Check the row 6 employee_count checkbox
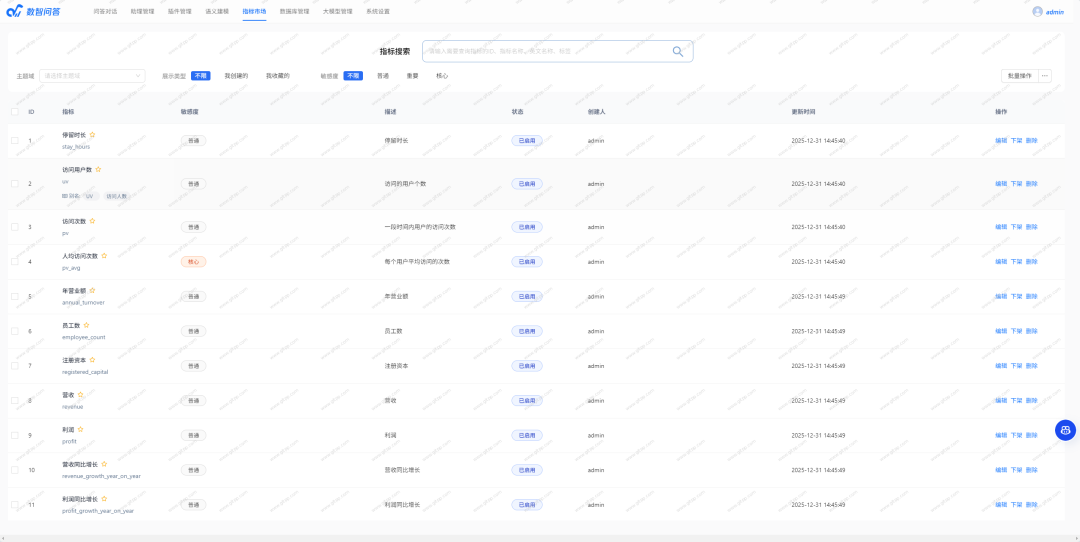This screenshot has height=542, width=1080. tap(15, 331)
